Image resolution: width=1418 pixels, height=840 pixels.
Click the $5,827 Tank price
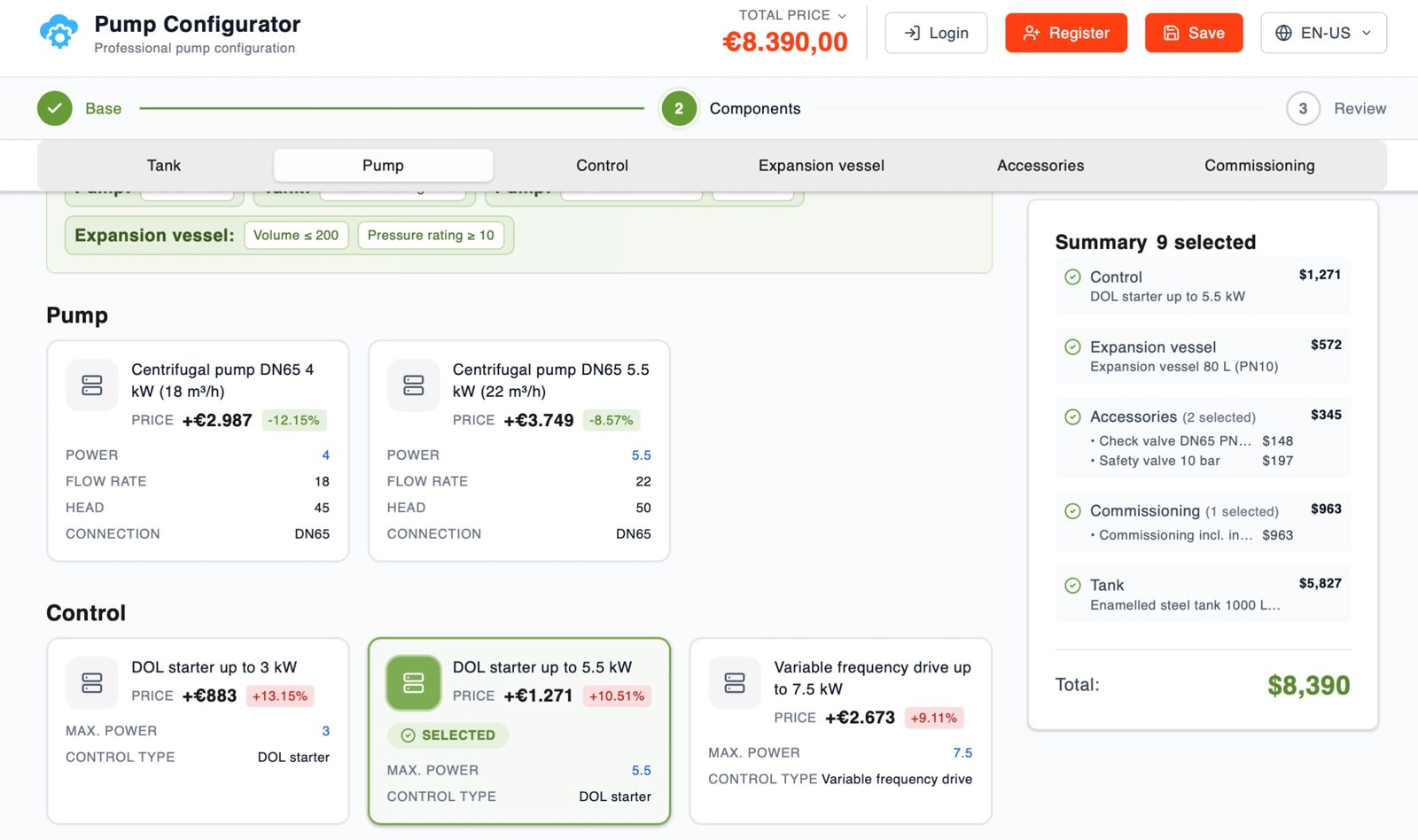click(1320, 583)
